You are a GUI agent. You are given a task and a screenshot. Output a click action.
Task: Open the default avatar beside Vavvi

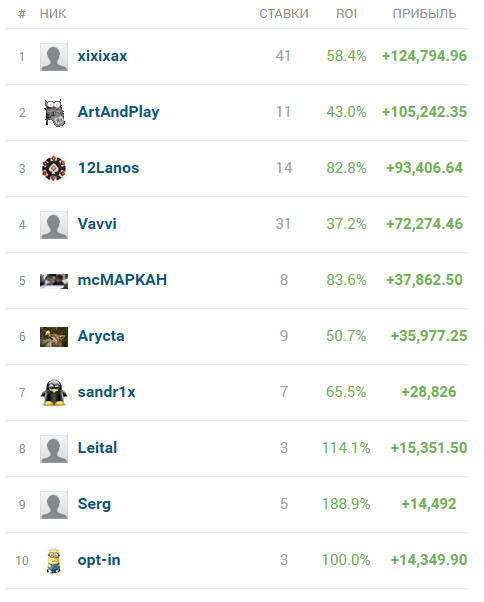(54, 225)
